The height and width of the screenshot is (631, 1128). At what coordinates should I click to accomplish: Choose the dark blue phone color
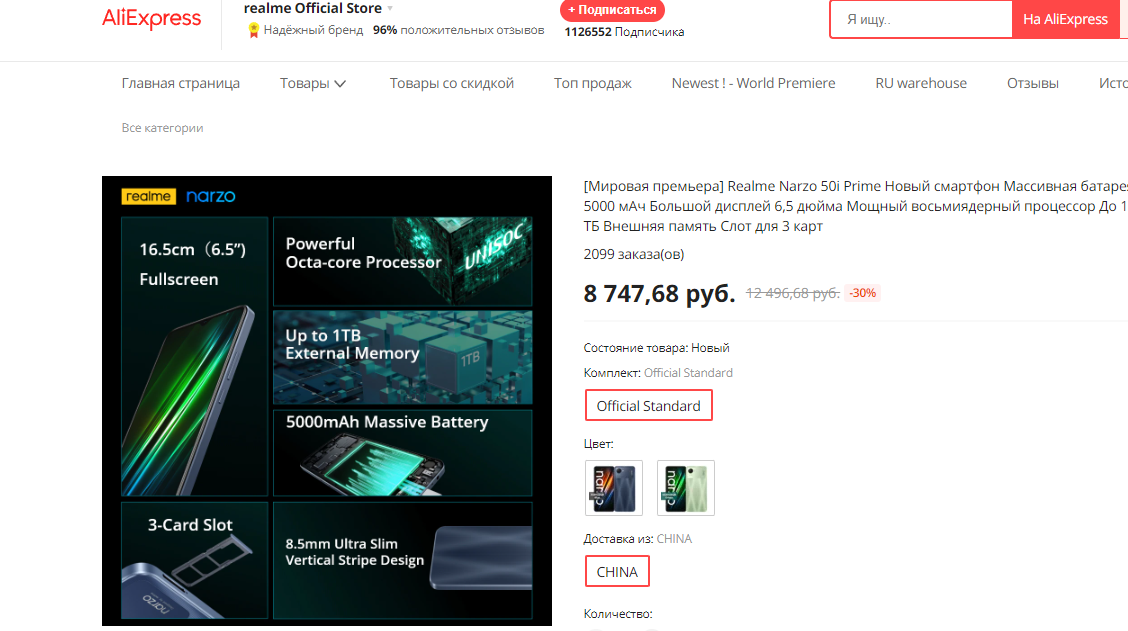click(614, 488)
